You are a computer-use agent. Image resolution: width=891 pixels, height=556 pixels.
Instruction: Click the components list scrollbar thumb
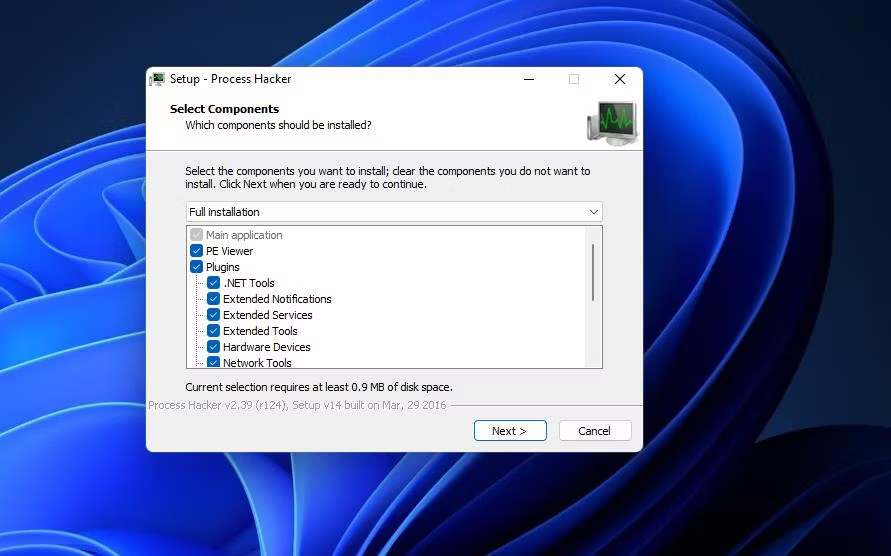[593, 272]
